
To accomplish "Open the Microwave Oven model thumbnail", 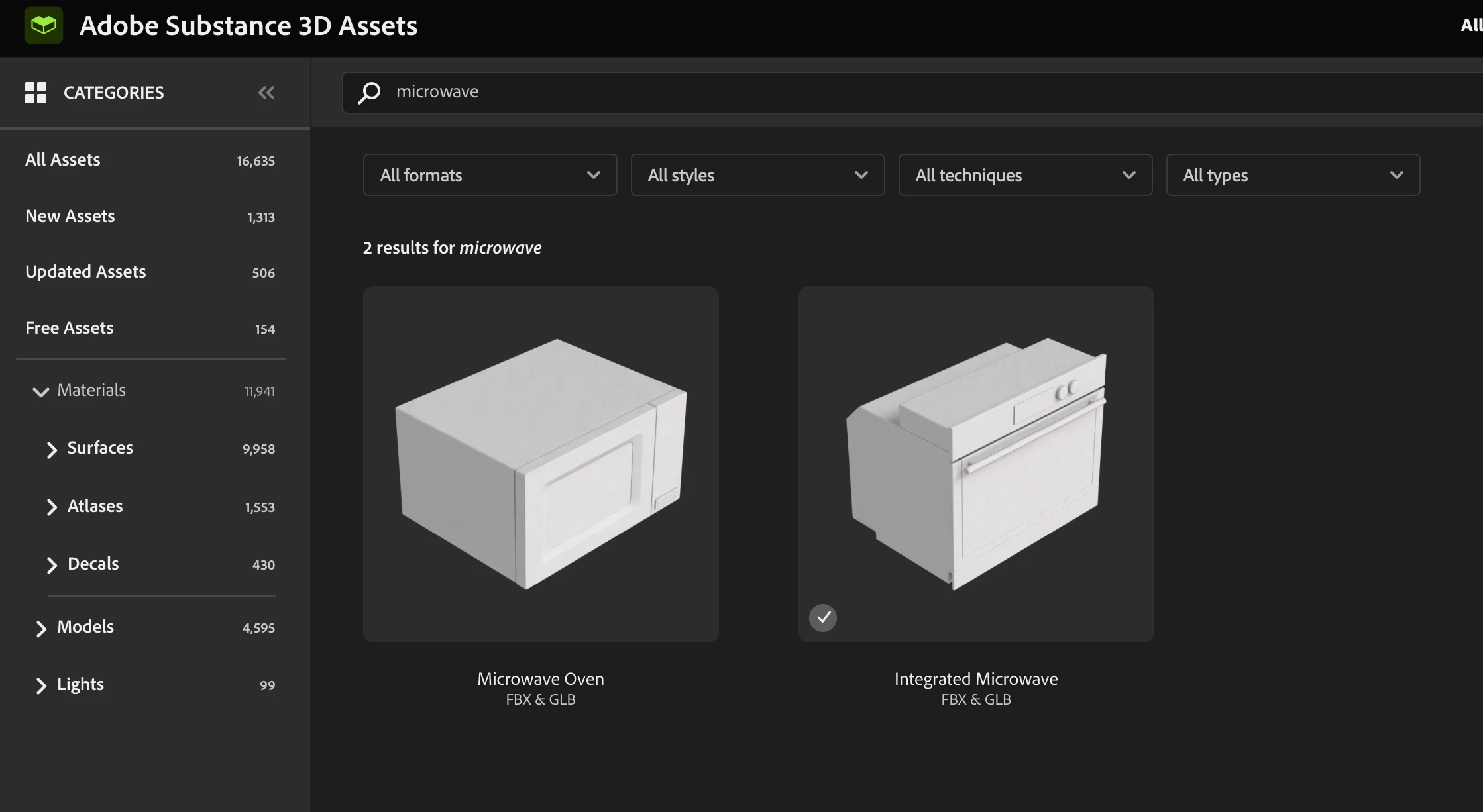I will point(541,464).
